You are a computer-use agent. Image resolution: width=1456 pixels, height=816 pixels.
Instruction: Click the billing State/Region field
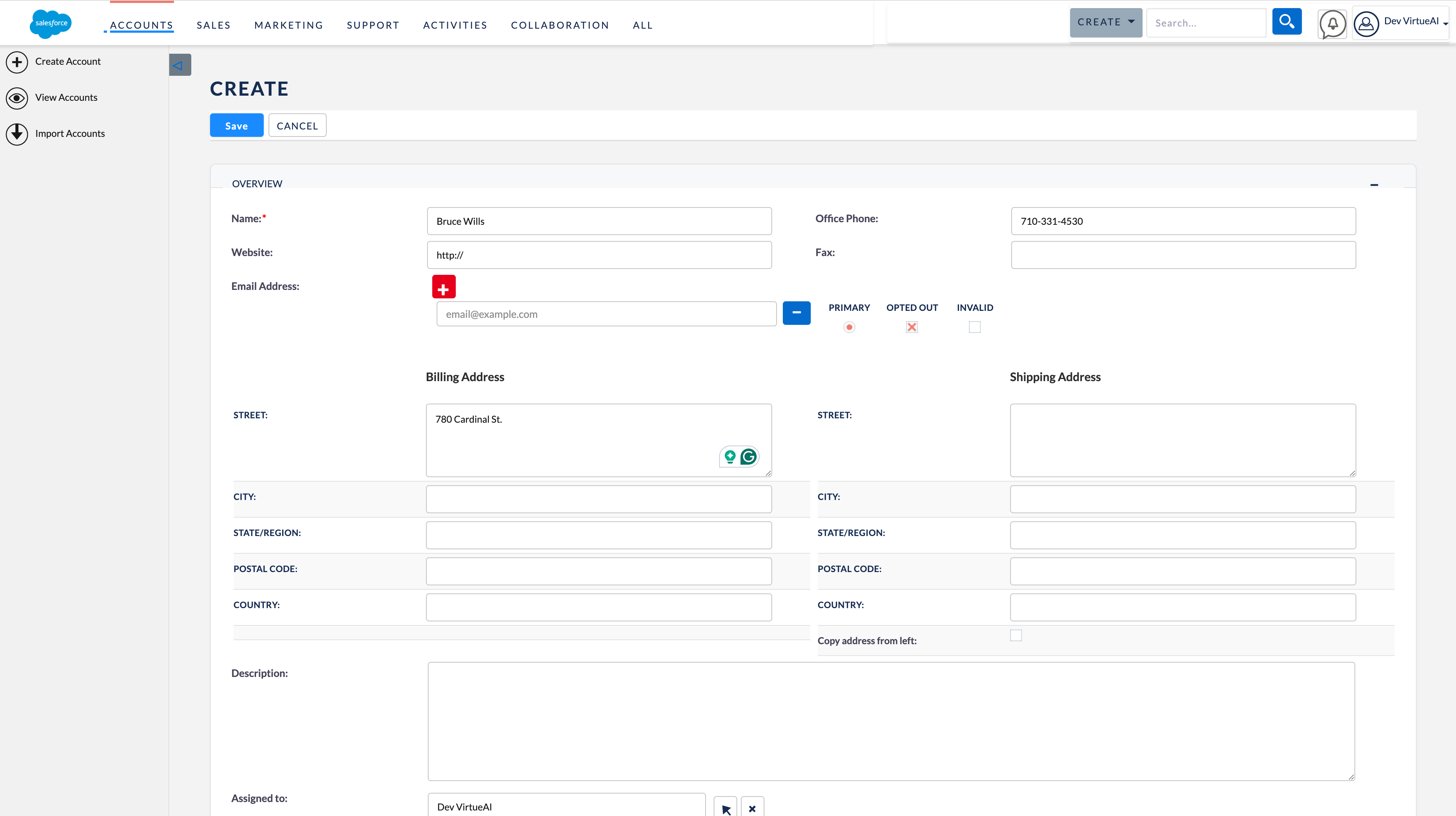click(599, 535)
